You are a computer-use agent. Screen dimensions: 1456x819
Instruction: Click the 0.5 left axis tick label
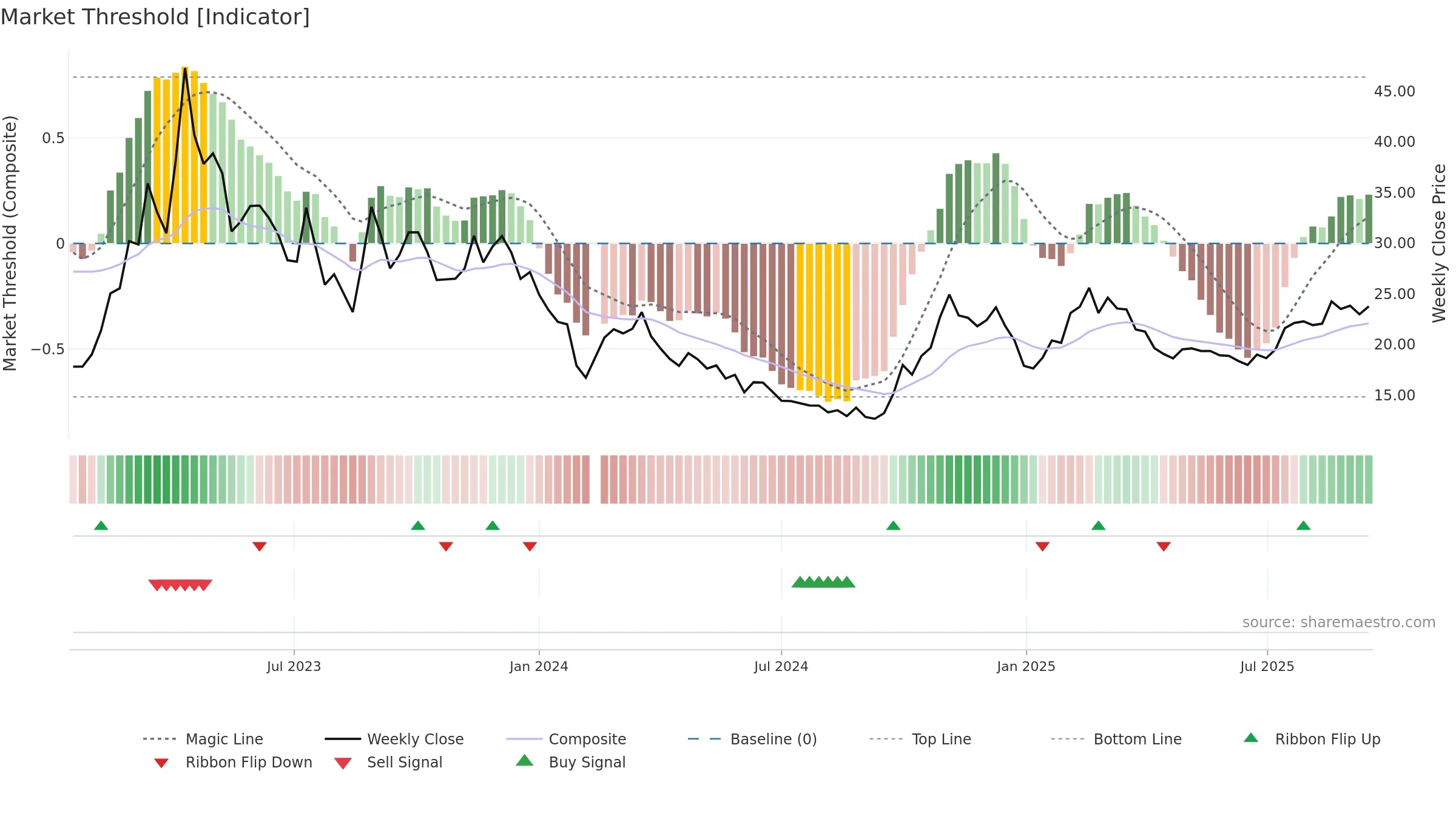pos(53,138)
